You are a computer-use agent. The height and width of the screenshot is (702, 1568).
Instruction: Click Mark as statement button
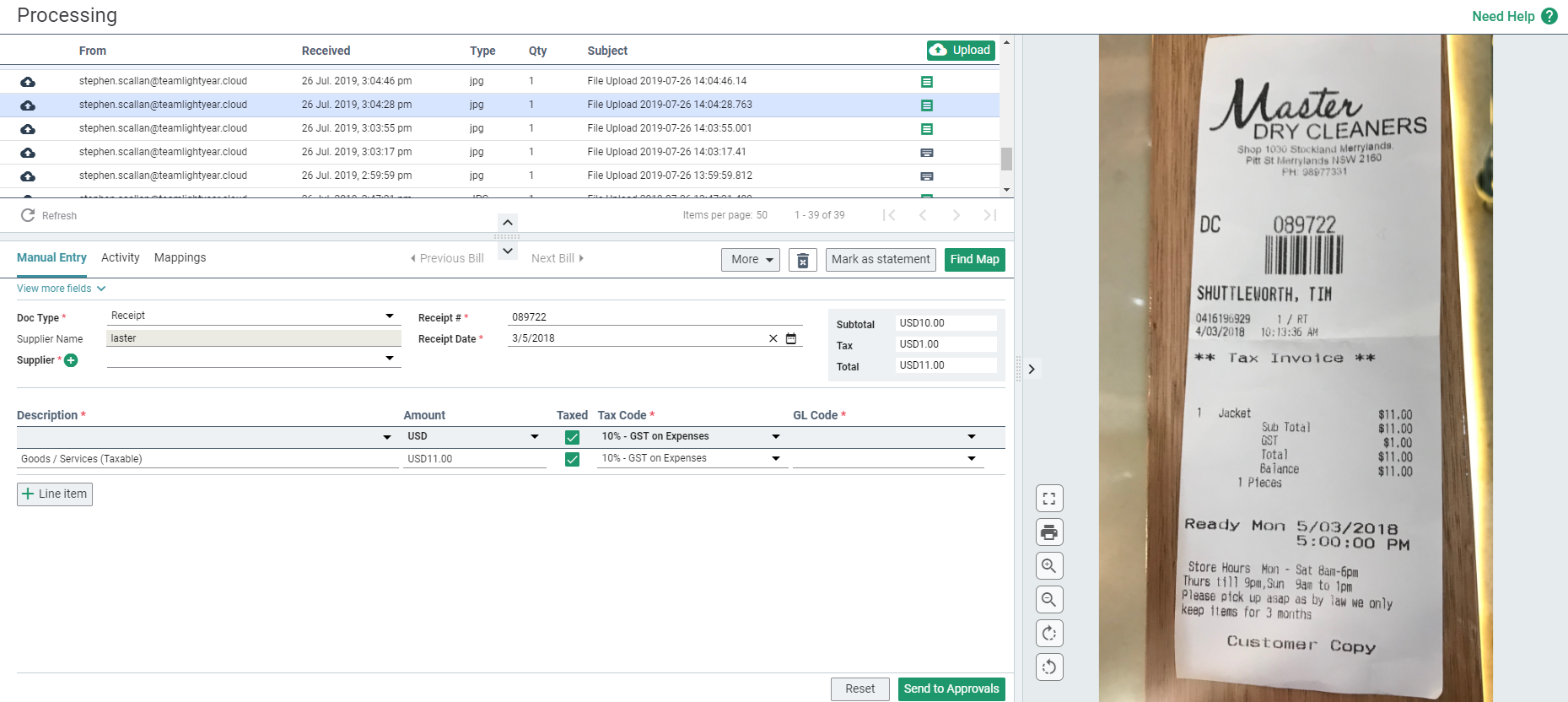[881, 260]
